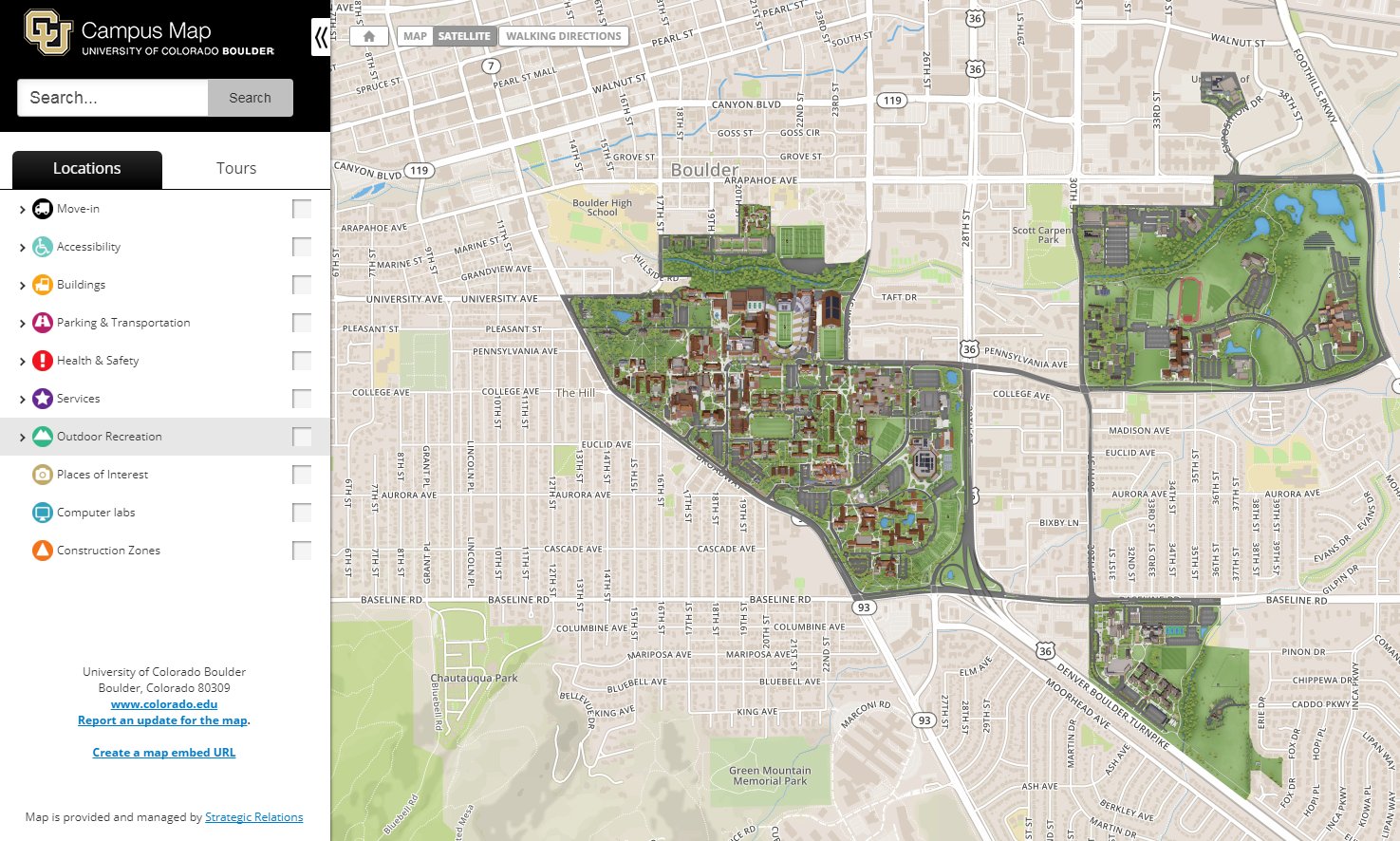Switch to SATELLITE view toggle

point(464,35)
